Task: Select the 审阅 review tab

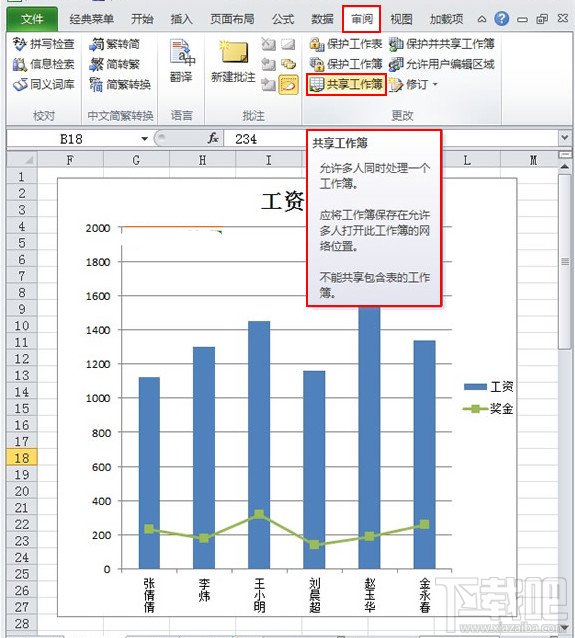Action: point(361,19)
